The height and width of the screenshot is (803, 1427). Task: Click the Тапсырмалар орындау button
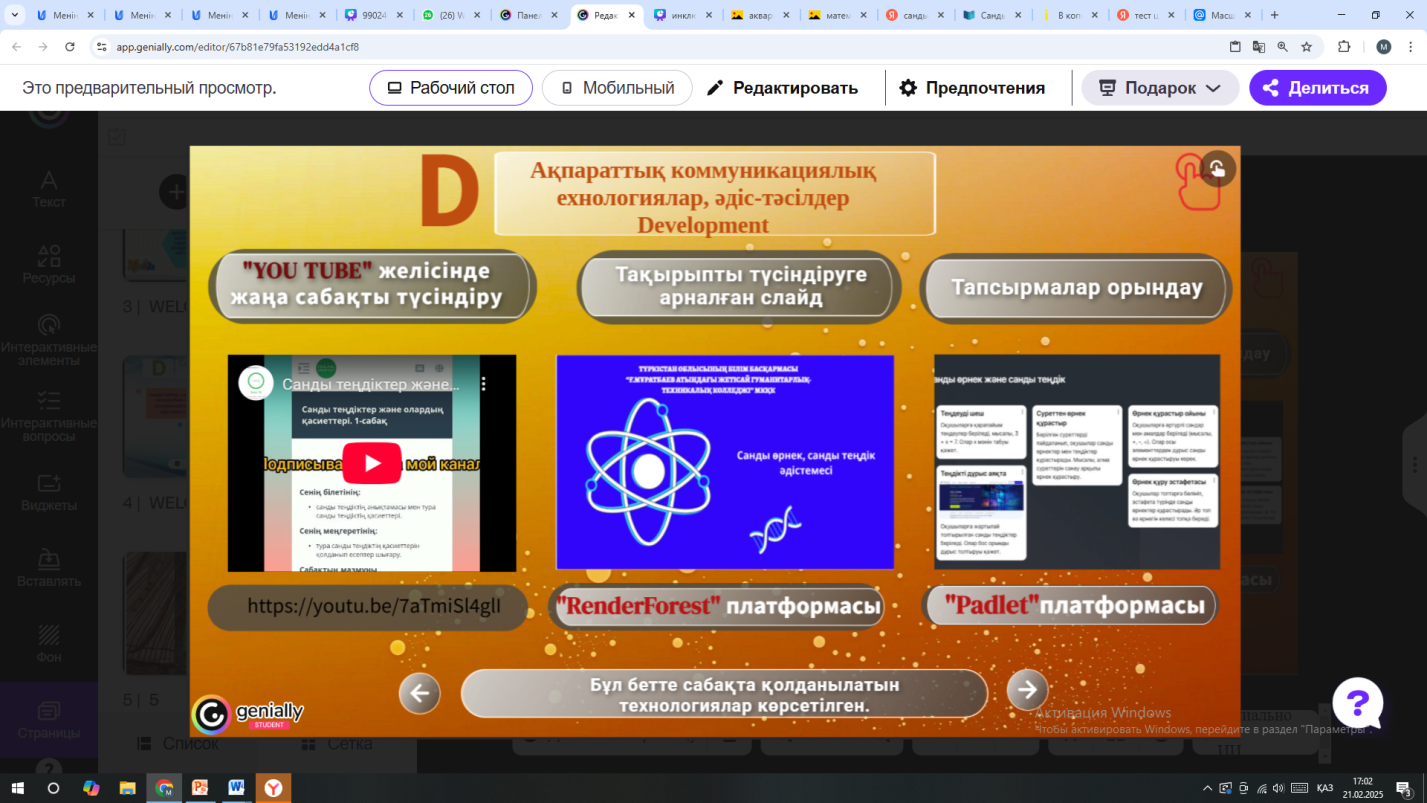(x=1076, y=287)
